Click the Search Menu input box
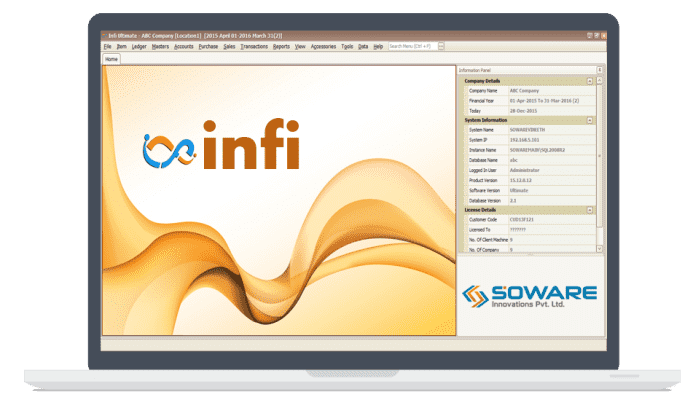This screenshot has width=700, height=400. (x=412, y=46)
